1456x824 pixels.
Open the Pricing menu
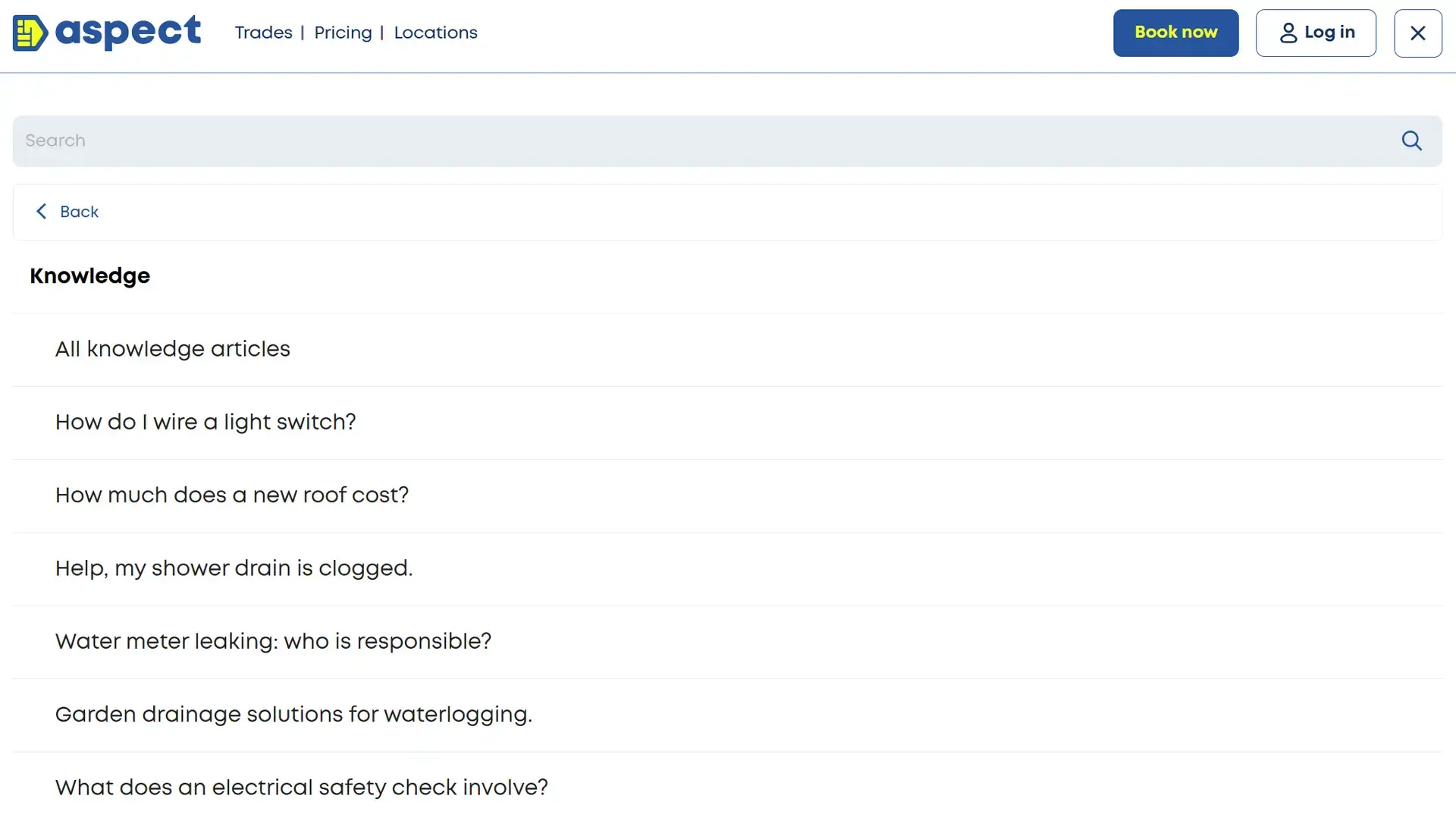pyautogui.click(x=342, y=33)
